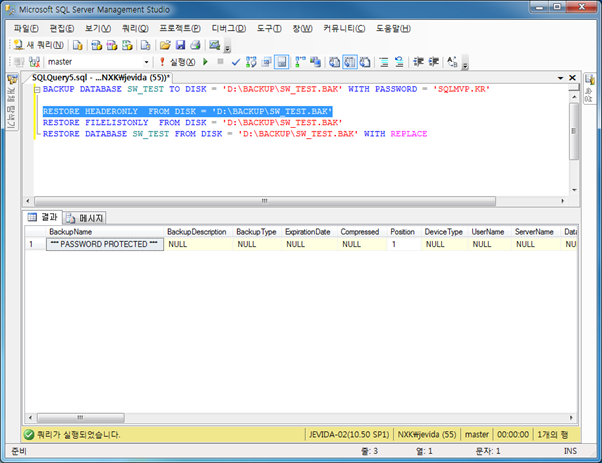Select the PASSWORD PROTECTED cell
This screenshot has height=463, width=602.
[105, 244]
